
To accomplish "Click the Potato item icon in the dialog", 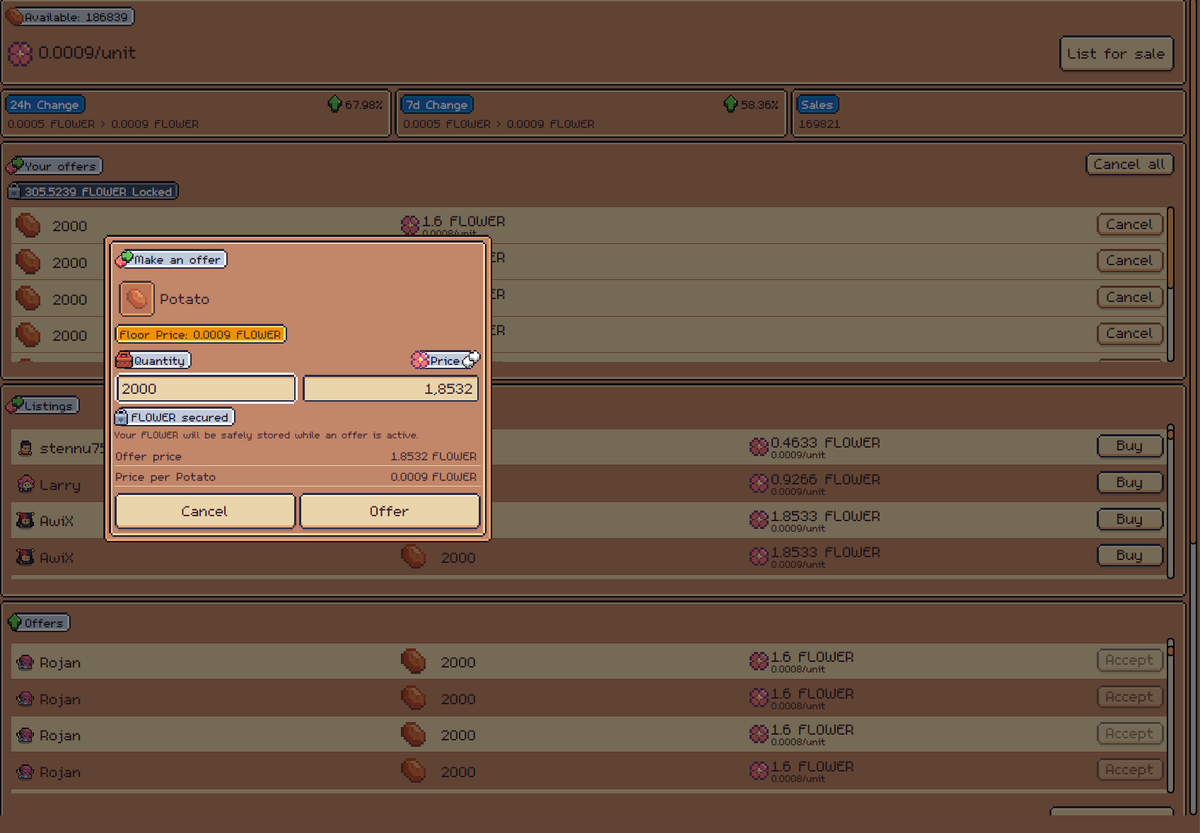I will 137,299.
